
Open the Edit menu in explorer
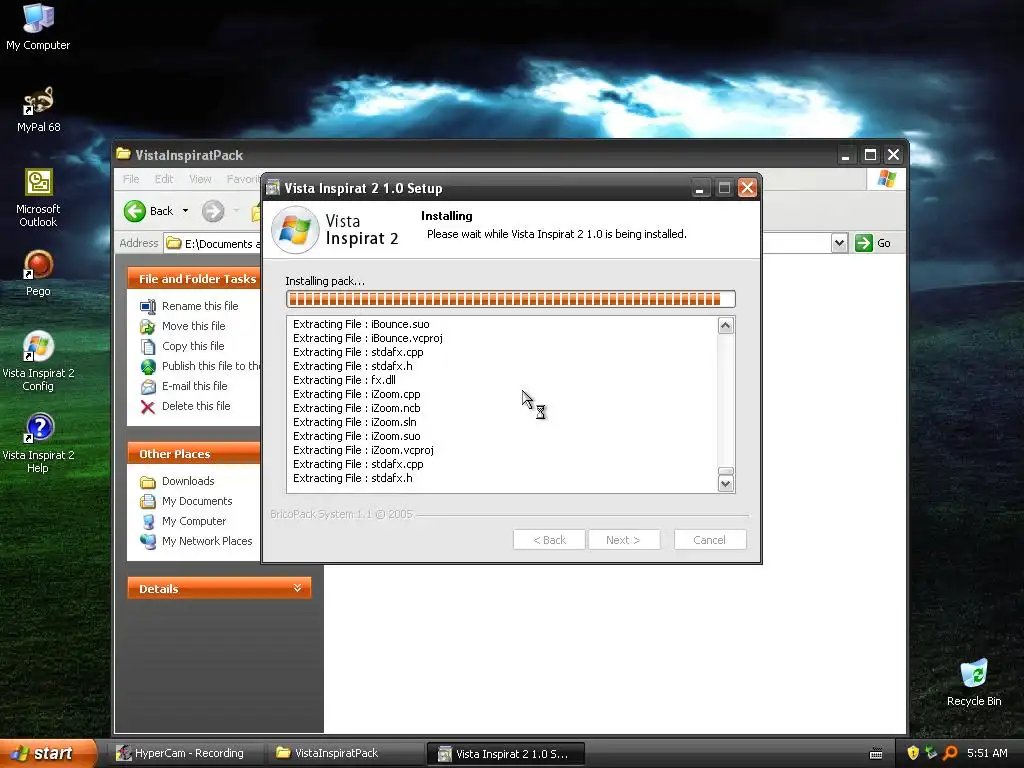click(x=163, y=179)
